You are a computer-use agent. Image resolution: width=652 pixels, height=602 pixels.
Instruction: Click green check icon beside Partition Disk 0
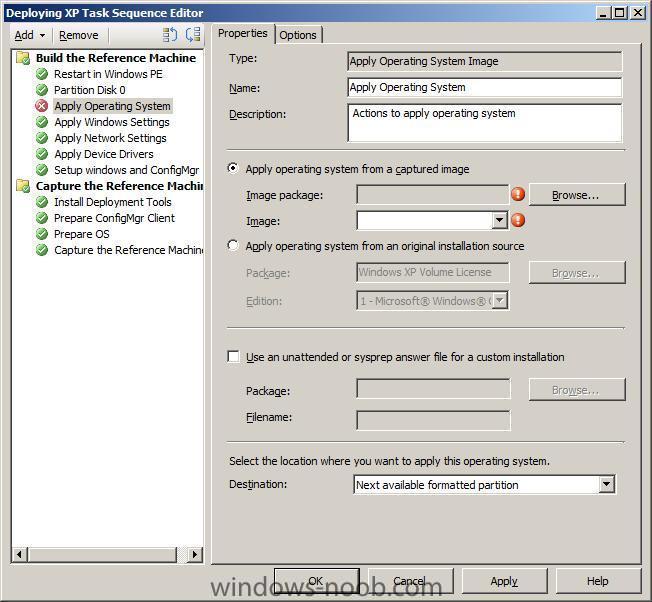42,90
